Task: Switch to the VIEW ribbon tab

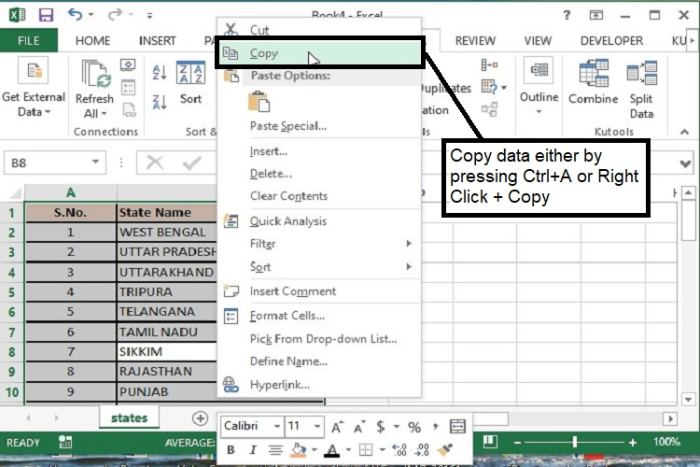Action: (538, 41)
